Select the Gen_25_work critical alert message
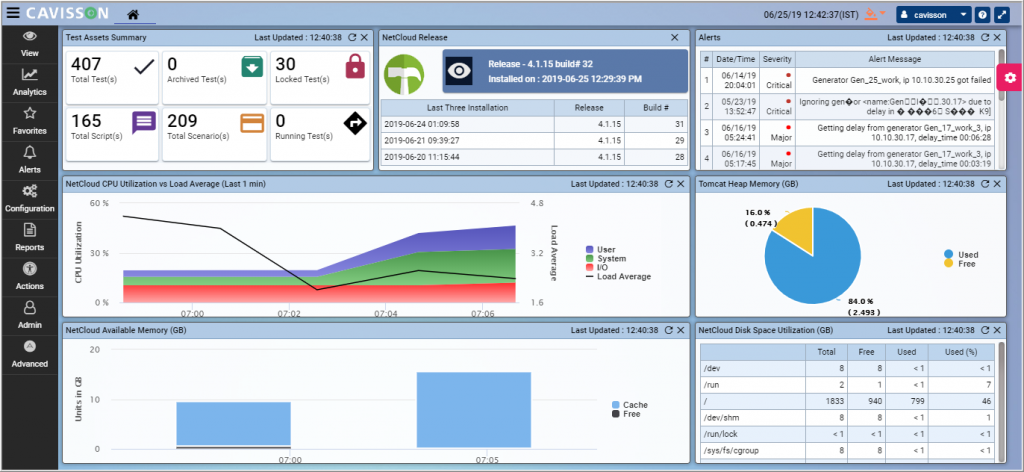The image size is (1024, 472). tap(895, 80)
